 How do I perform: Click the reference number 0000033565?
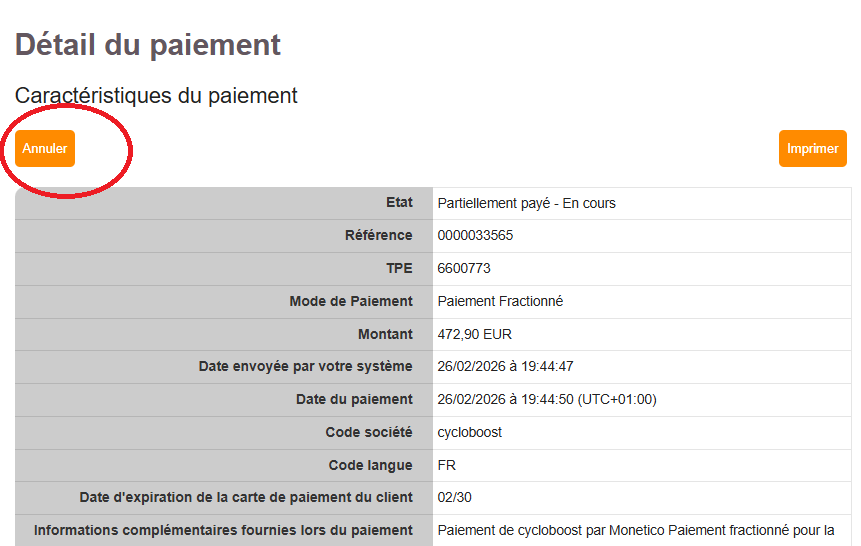[475, 235]
